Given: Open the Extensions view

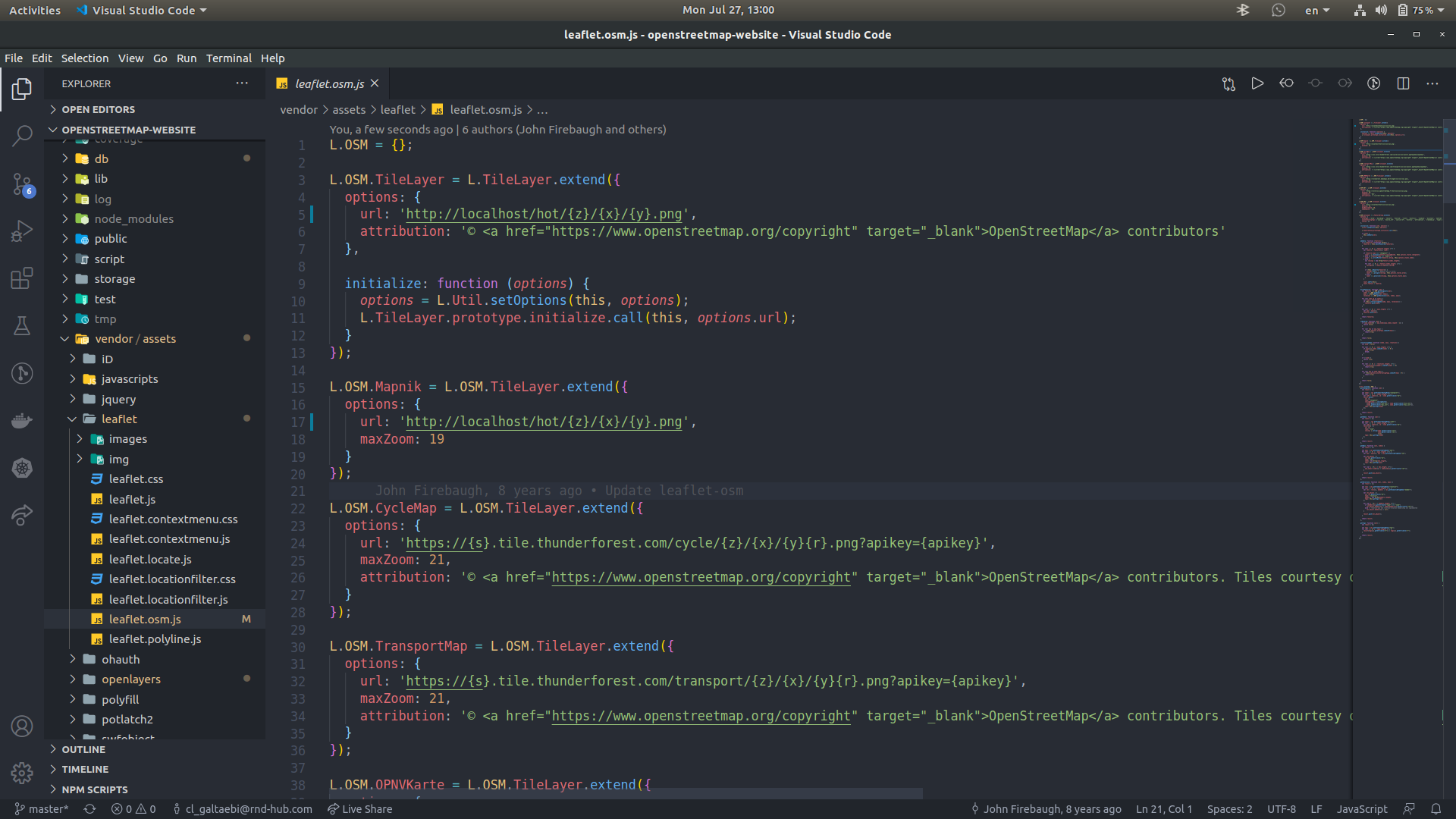Looking at the screenshot, I should (22, 278).
